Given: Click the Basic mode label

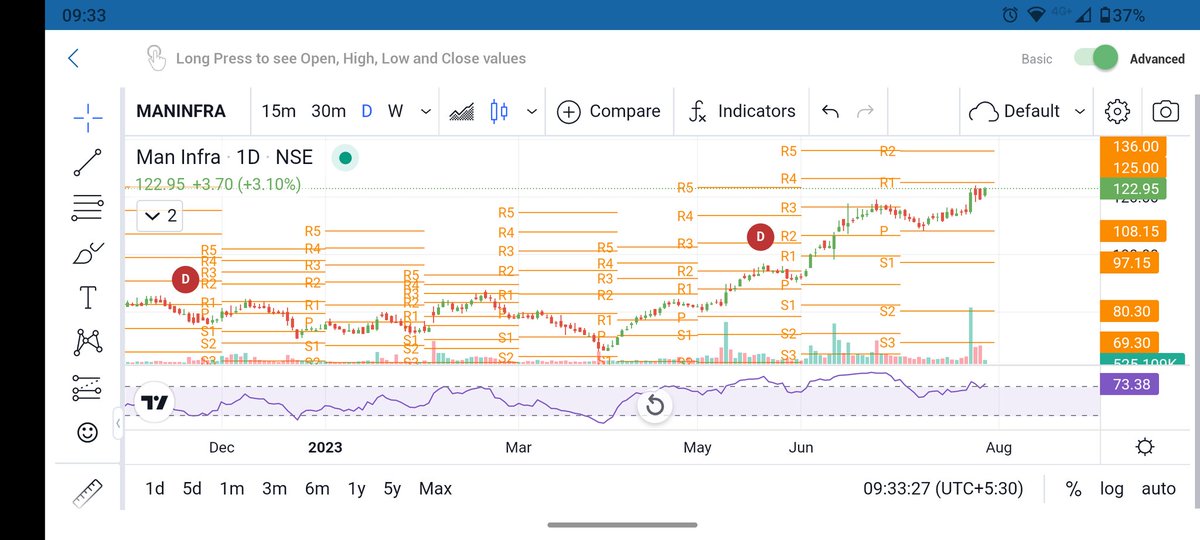Looking at the screenshot, I should (1037, 59).
